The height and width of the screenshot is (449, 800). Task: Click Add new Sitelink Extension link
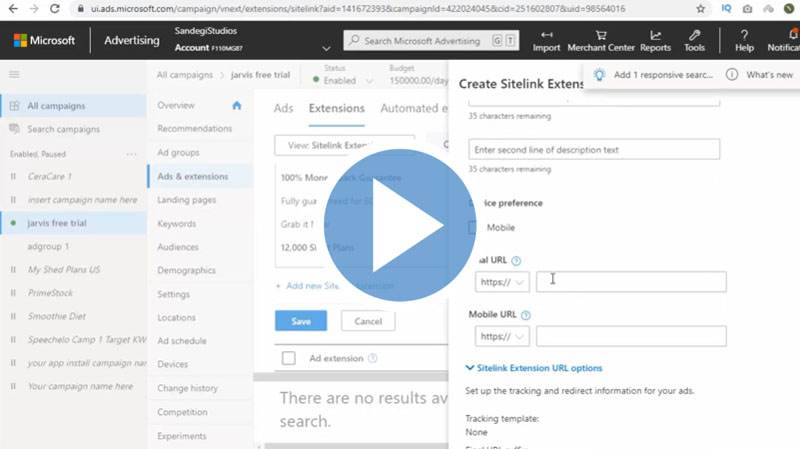[336, 286]
